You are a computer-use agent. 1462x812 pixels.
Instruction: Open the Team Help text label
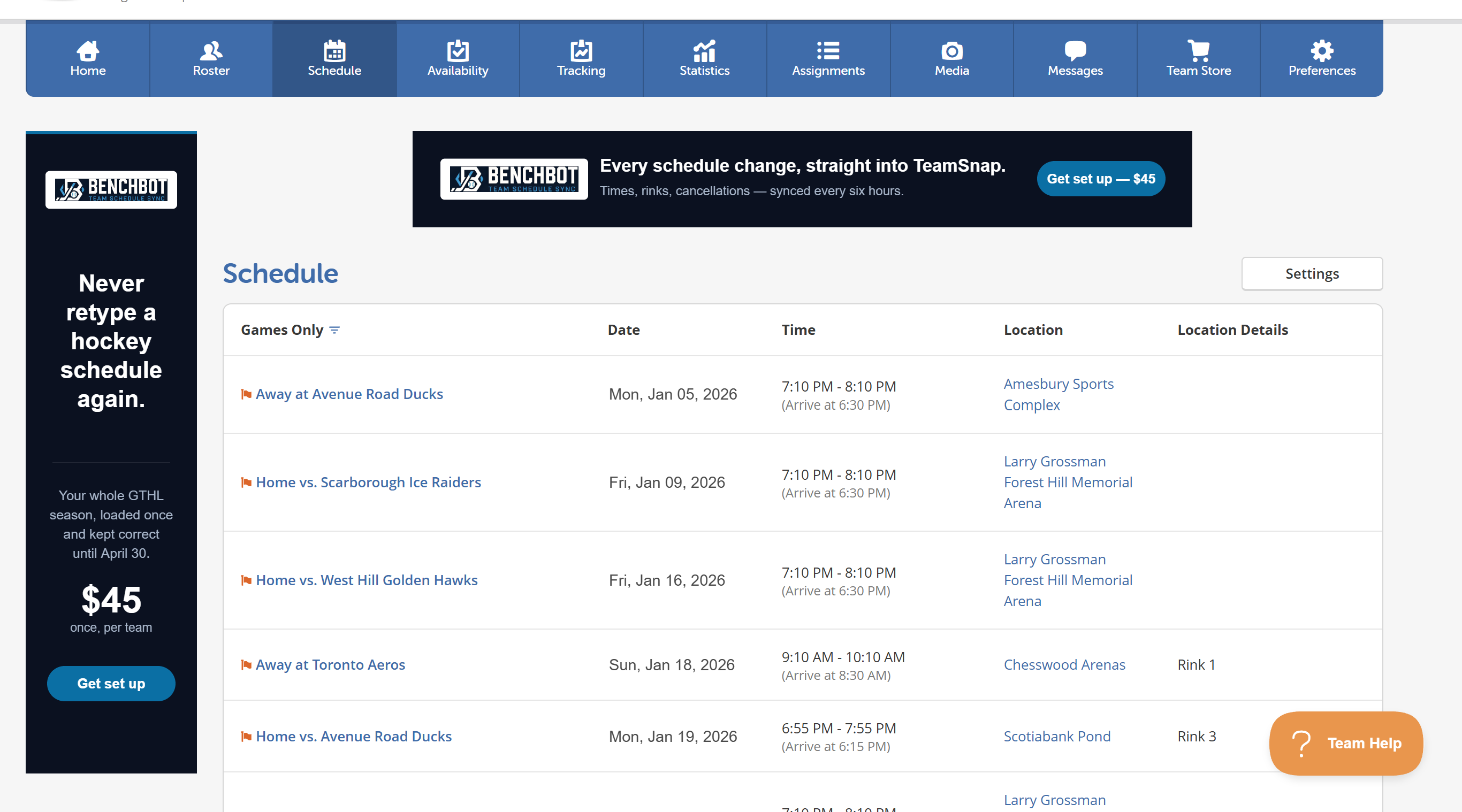1365,744
